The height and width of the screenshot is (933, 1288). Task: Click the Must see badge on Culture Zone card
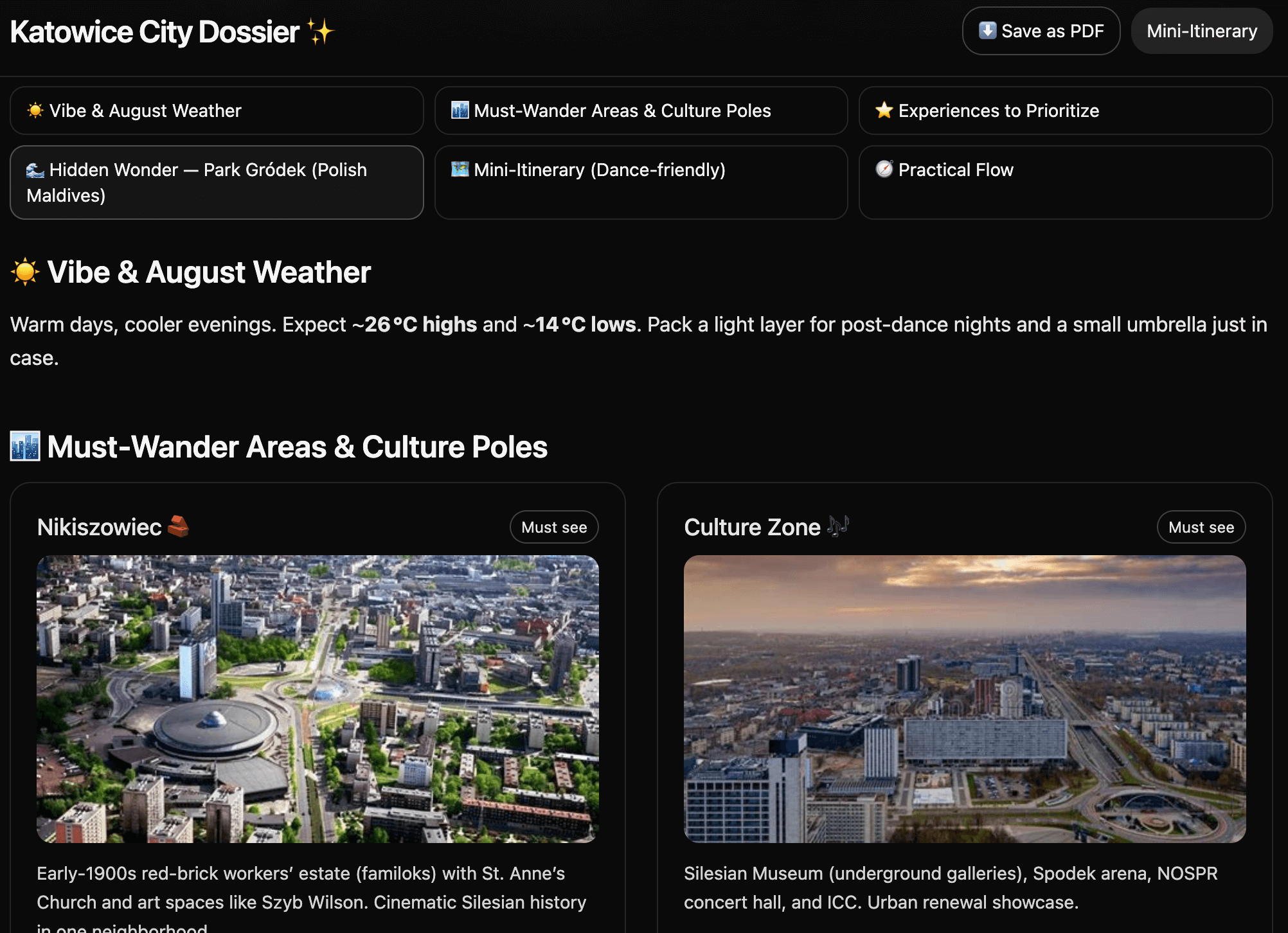pyautogui.click(x=1201, y=528)
